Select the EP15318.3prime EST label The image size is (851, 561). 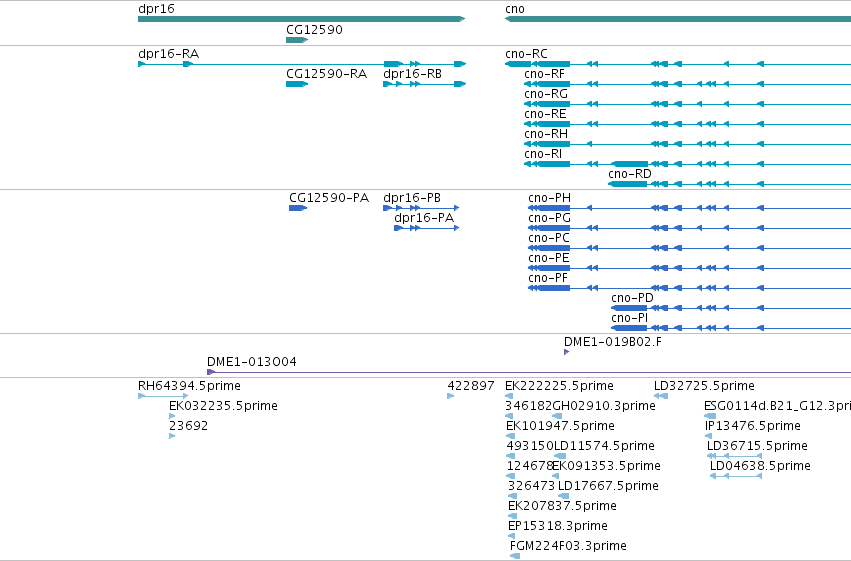tap(558, 527)
